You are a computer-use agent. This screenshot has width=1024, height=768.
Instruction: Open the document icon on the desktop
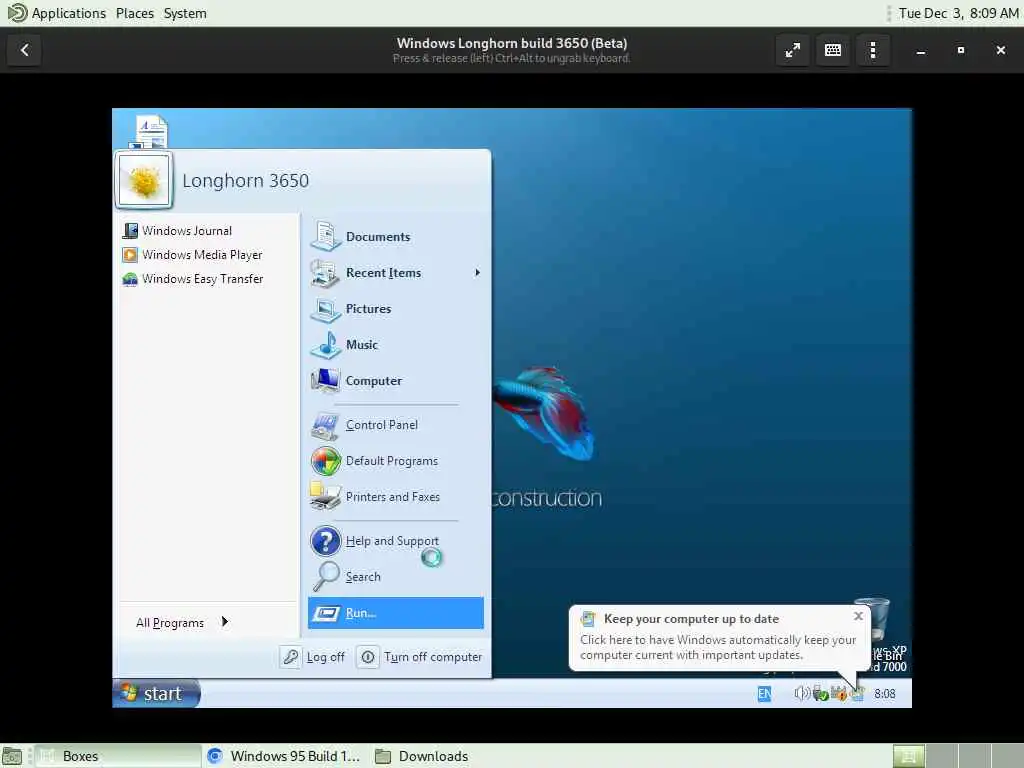151,131
